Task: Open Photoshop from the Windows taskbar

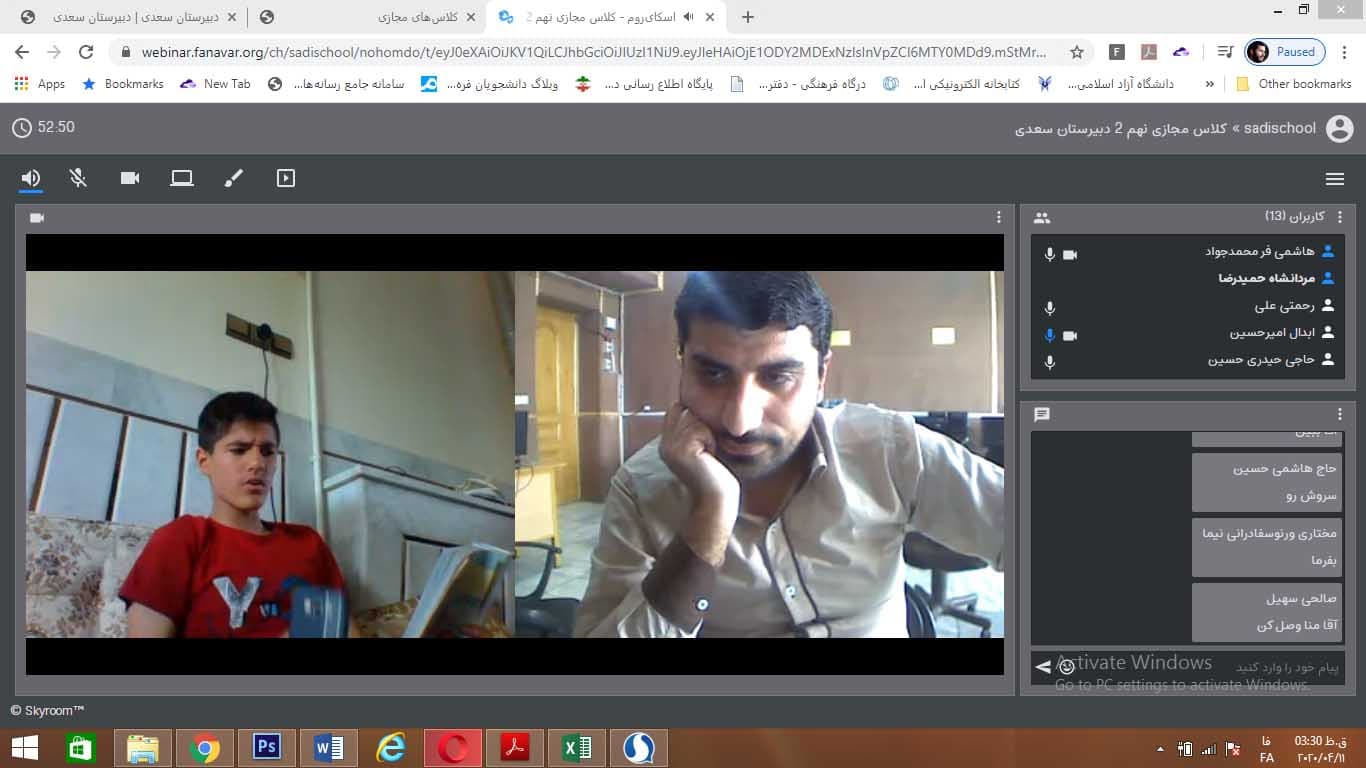Action: [x=266, y=747]
